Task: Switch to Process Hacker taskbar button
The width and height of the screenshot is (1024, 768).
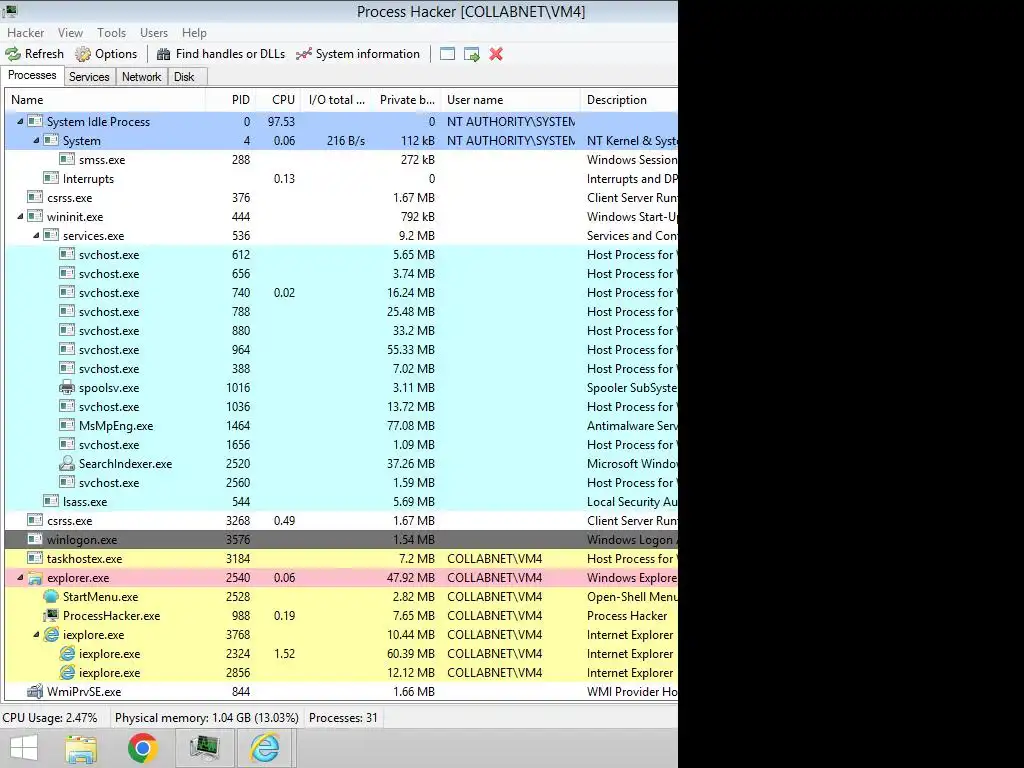Action: [205, 748]
